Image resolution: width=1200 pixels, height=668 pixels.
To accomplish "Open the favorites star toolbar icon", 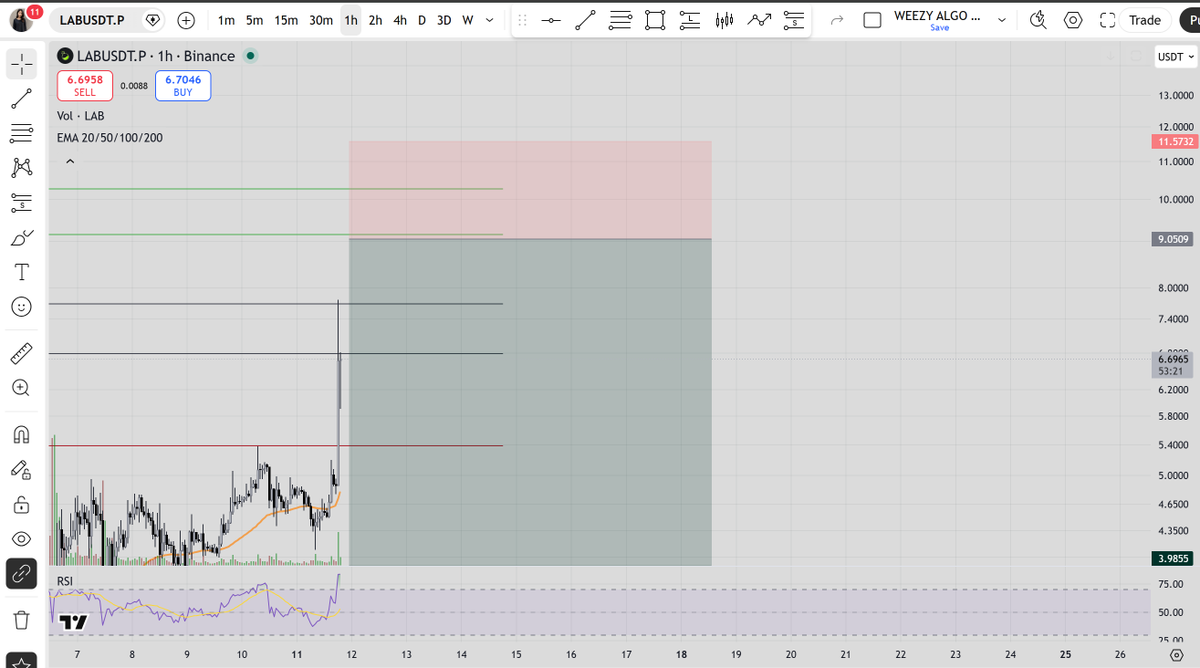I will [22, 660].
